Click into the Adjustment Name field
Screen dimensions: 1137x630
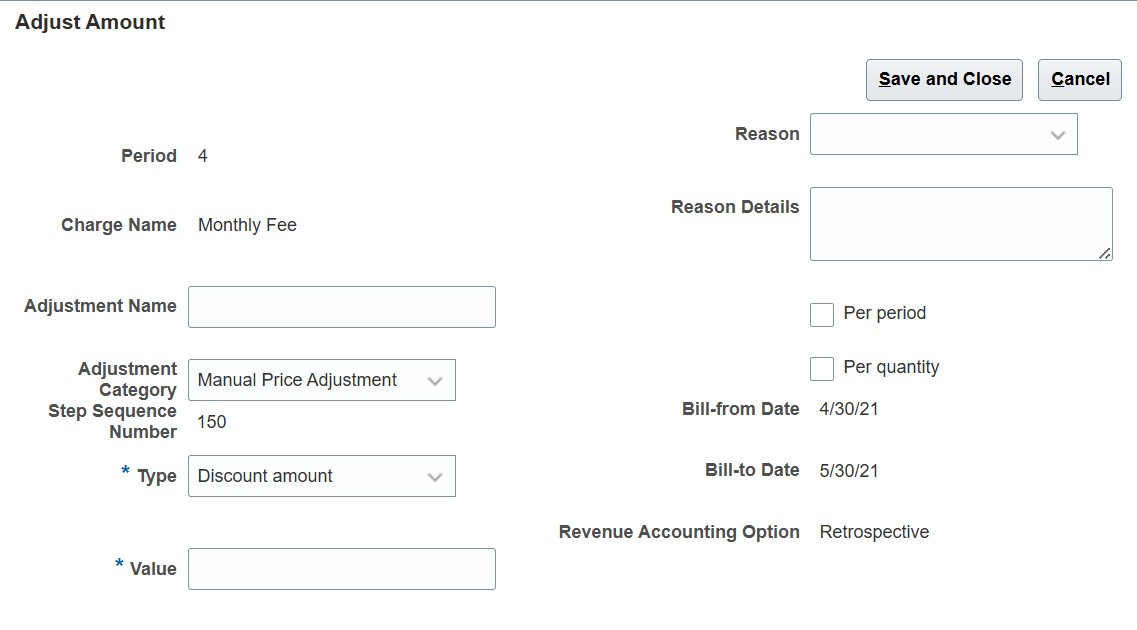[340, 306]
